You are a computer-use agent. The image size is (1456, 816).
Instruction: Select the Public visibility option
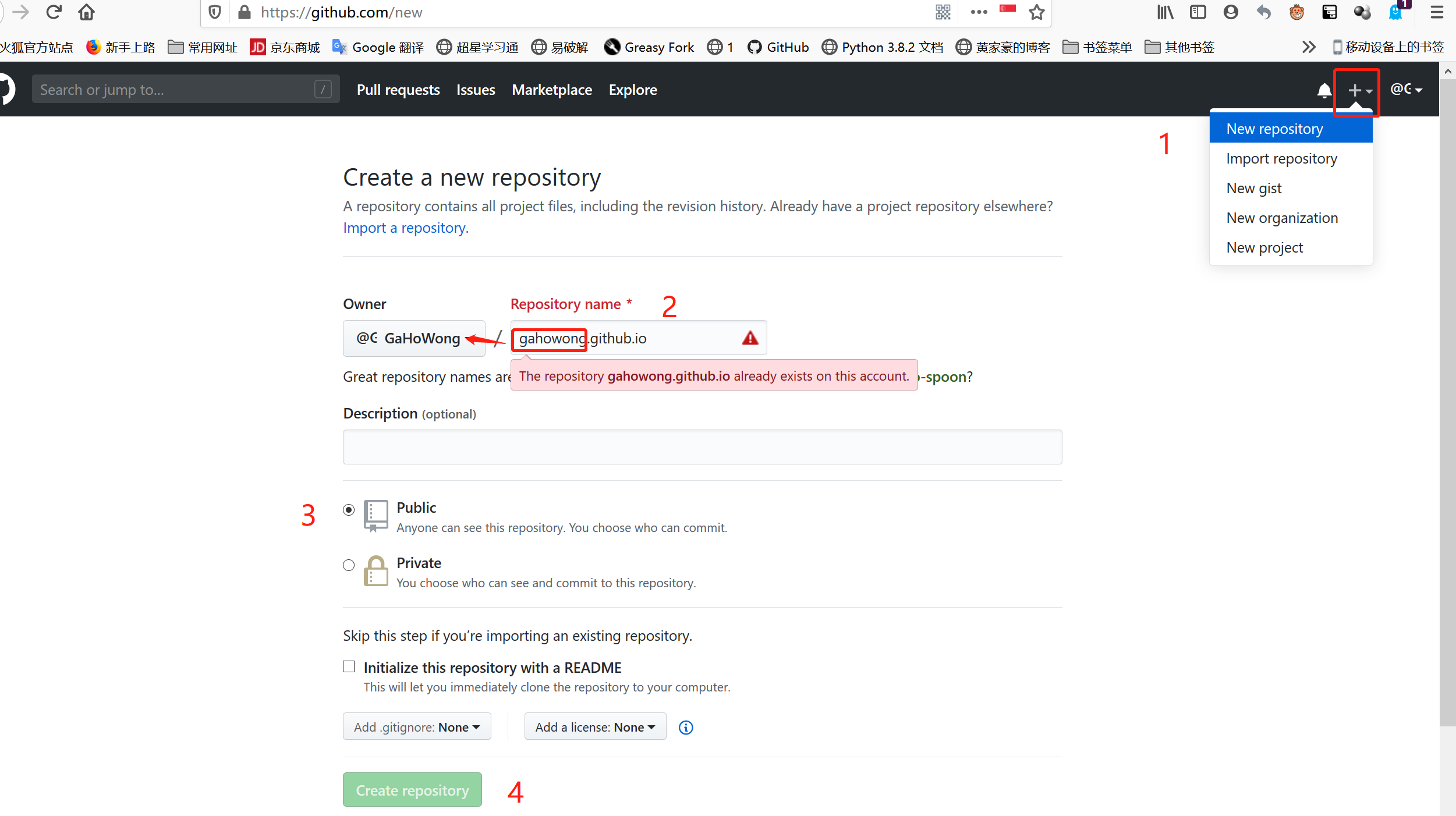(349, 510)
